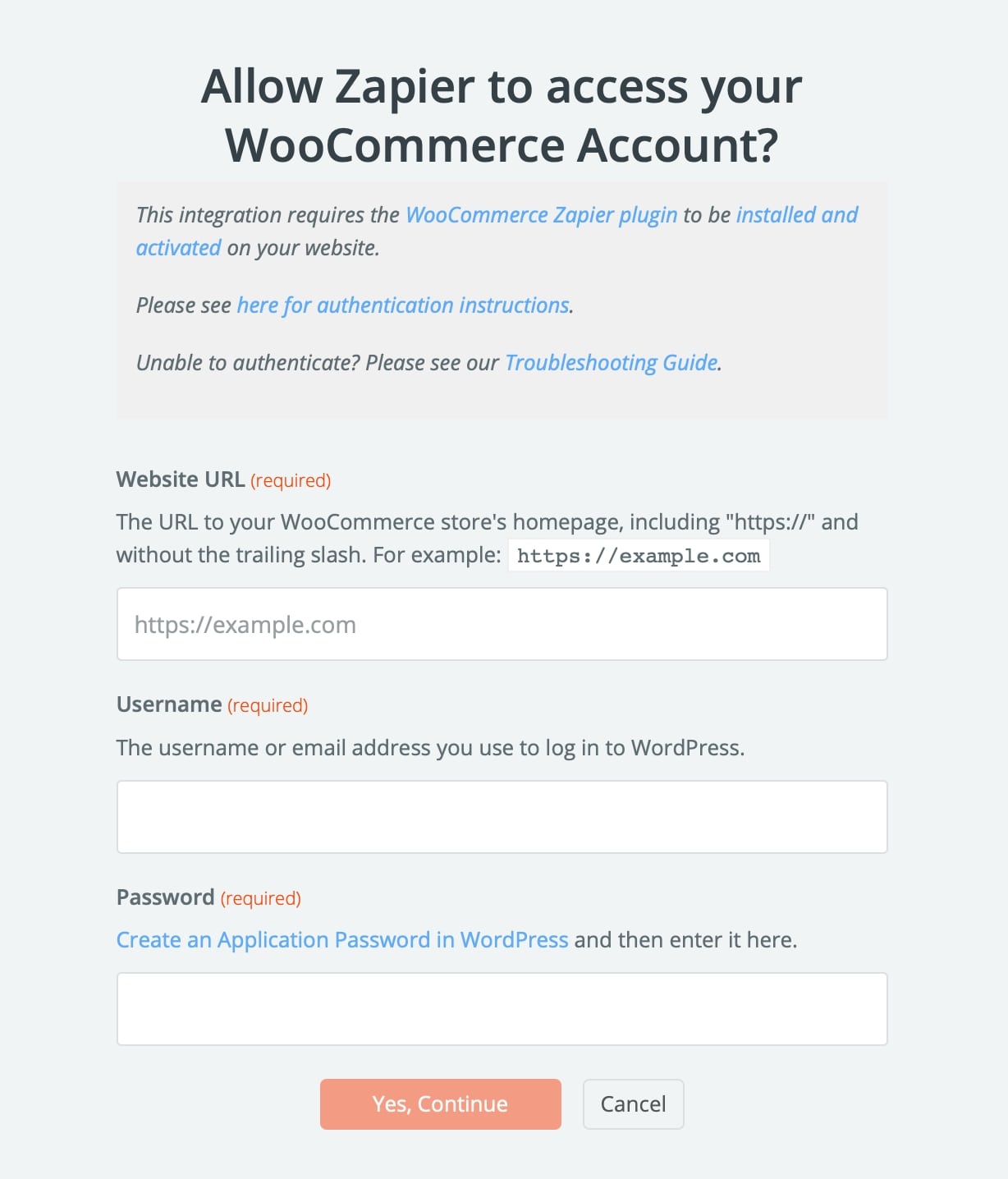Cancel the Zapier authorization
The image size is (1008, 1179).
click(x=634, y=1104)
